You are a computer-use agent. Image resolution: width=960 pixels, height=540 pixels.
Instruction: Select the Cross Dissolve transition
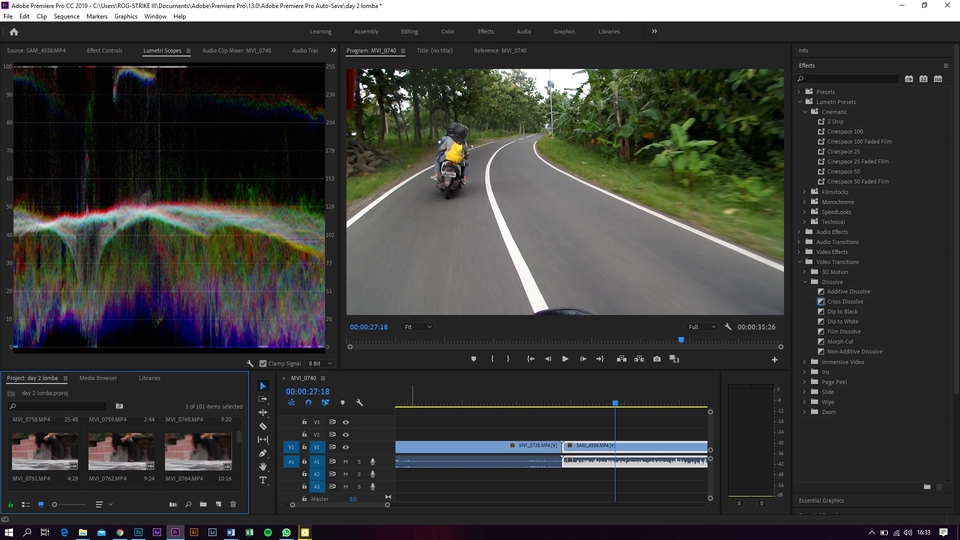[845, 302]
